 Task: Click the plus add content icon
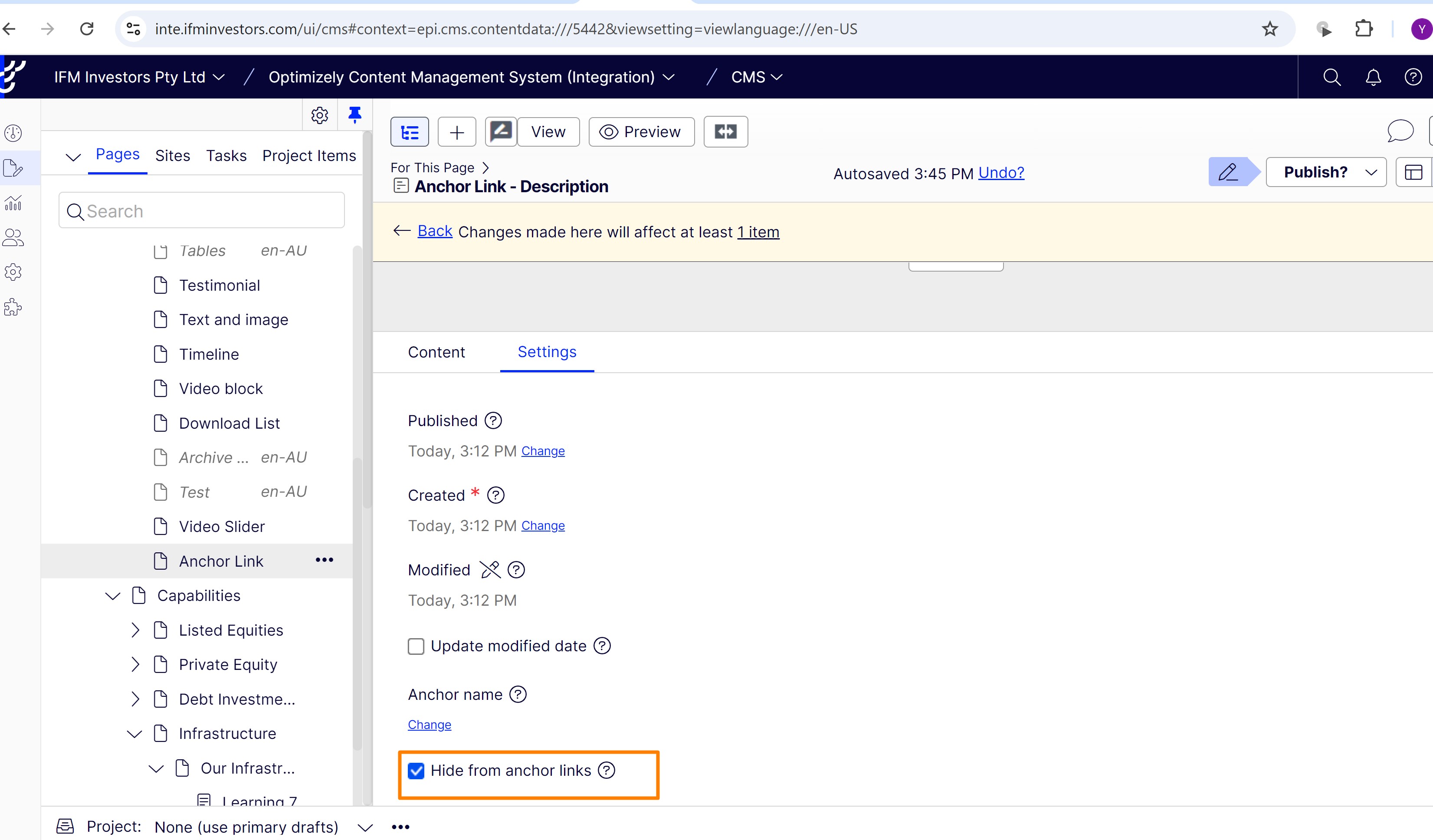(457, 132)
